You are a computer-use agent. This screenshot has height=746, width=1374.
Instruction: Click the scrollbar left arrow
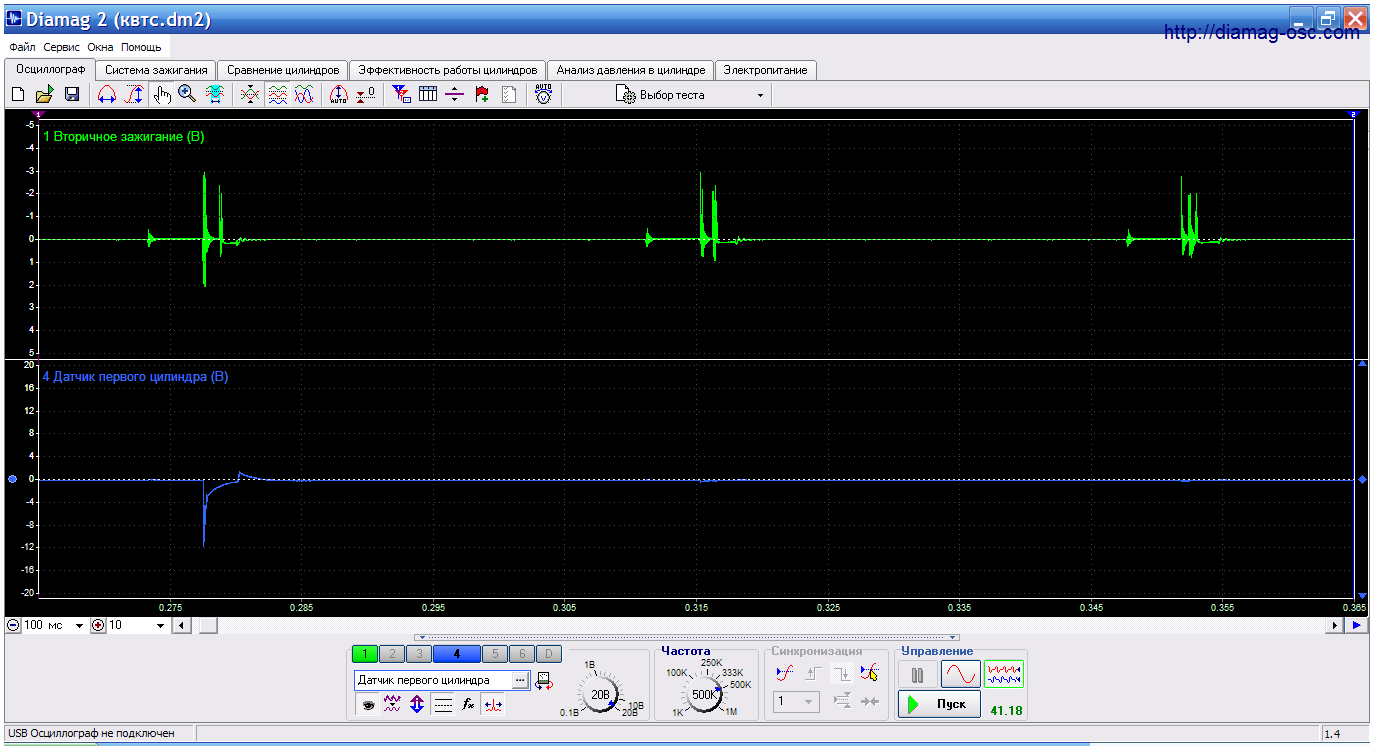click(x=181, y=626)
